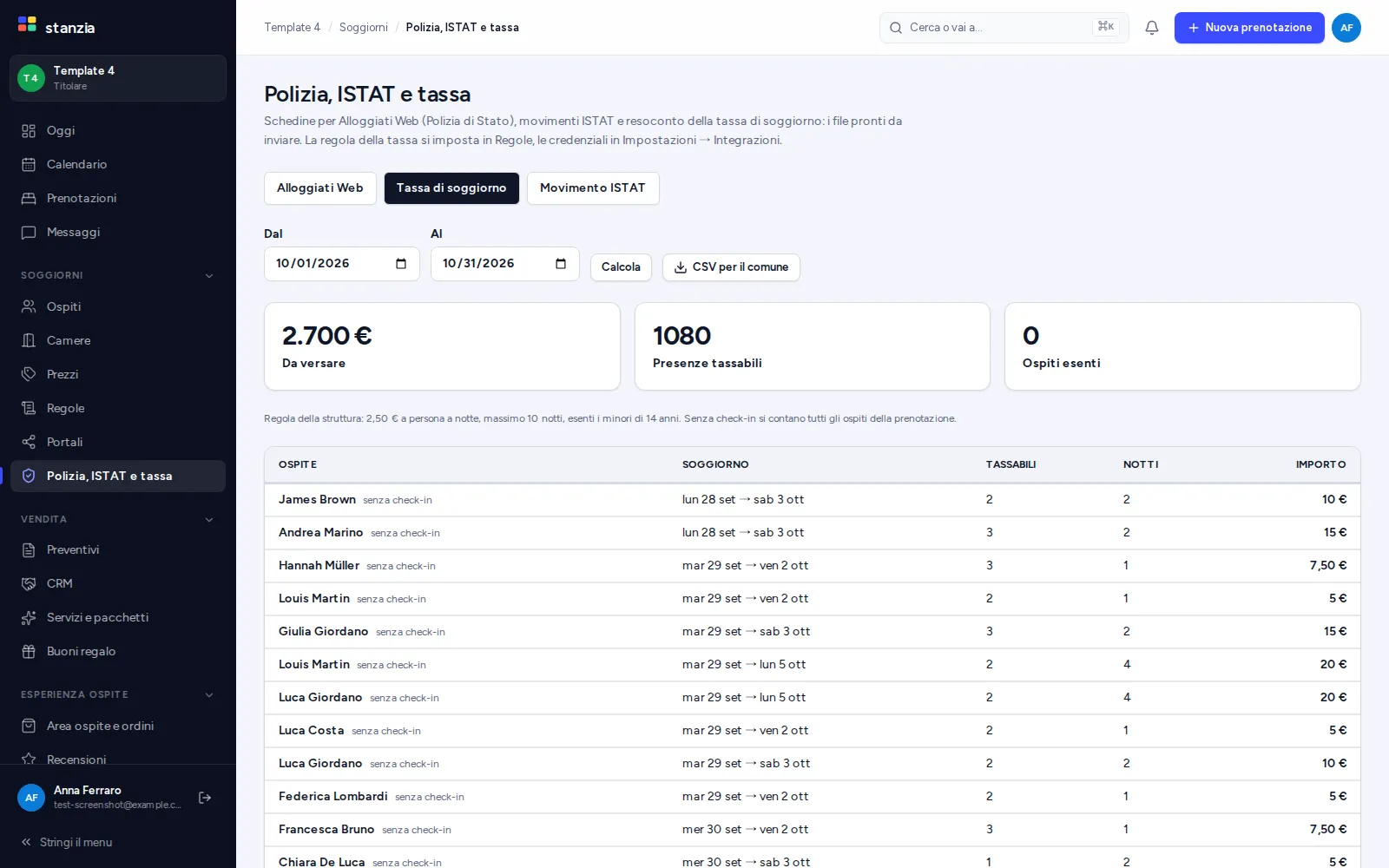Screen dimensions: 1389x868
Task: Click James Brown guest name
Action: tap(317, 500)
